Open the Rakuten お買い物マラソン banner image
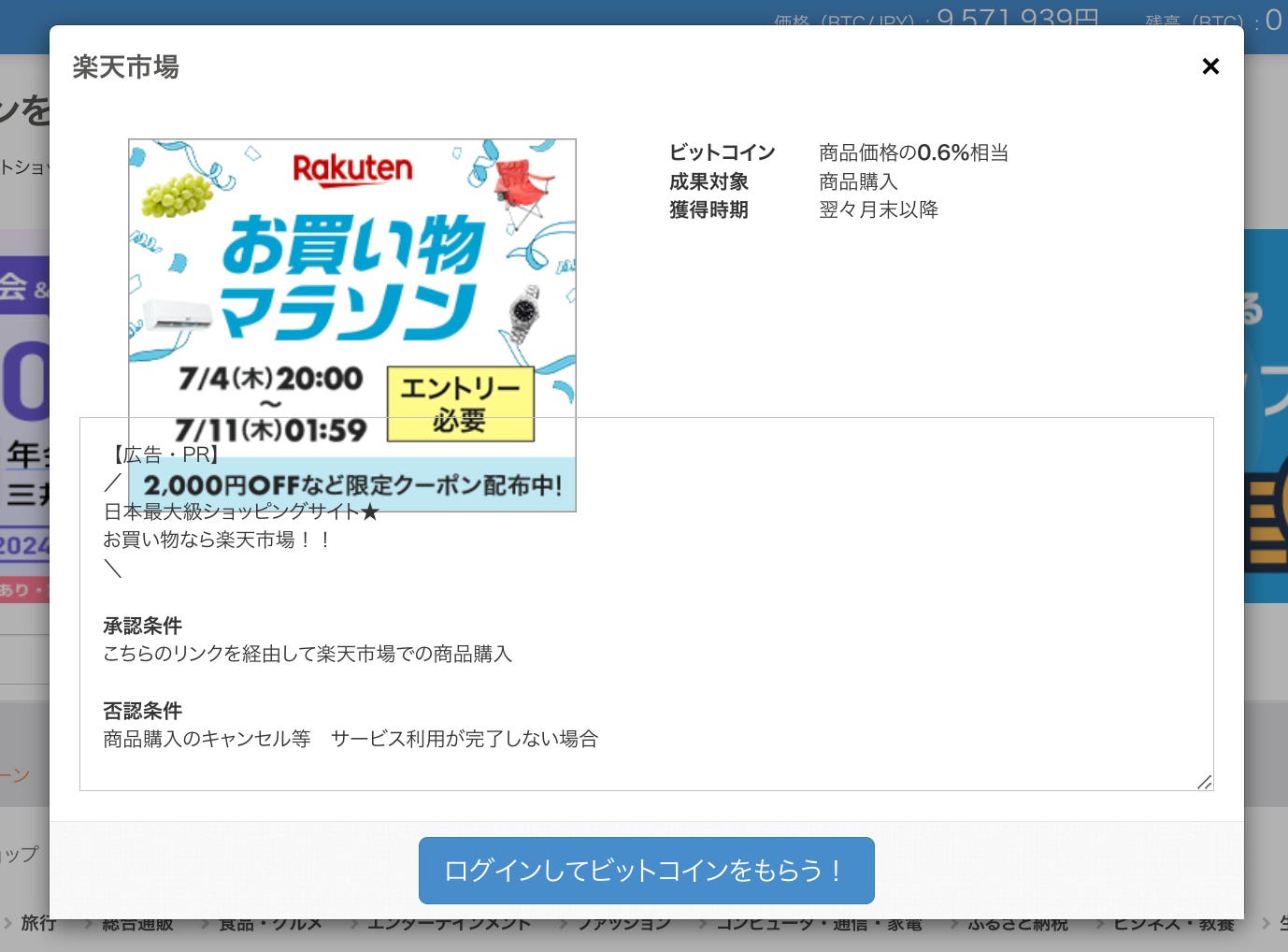Image resolution: width=1288 pixels, height=952 pixels. point(352,325)
